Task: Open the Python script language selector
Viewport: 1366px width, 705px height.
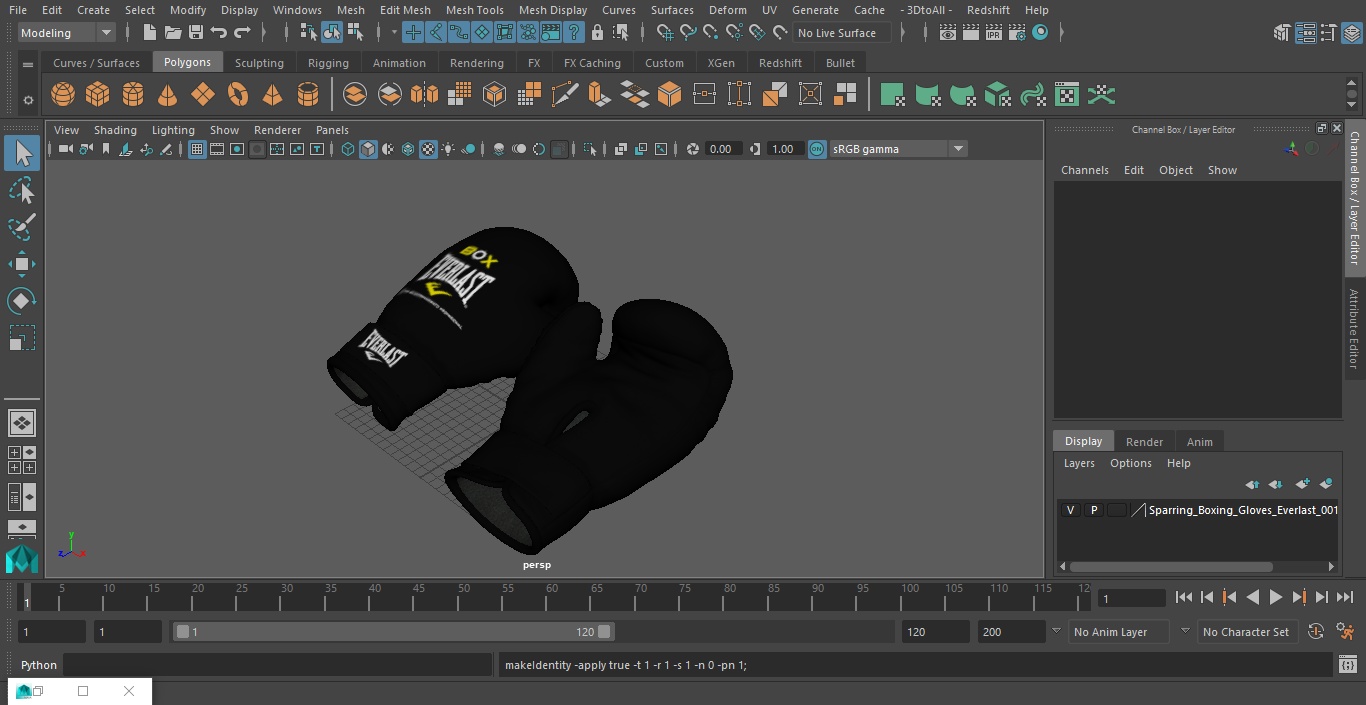Action: coord(39,665)
